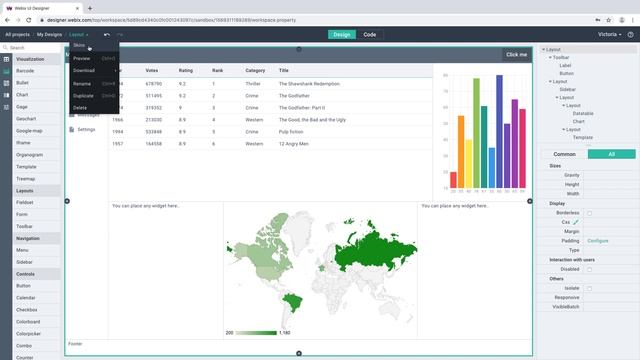640x360 pixels.
Task: Click the Visualization category header
Action: click(x=37, y=59)
